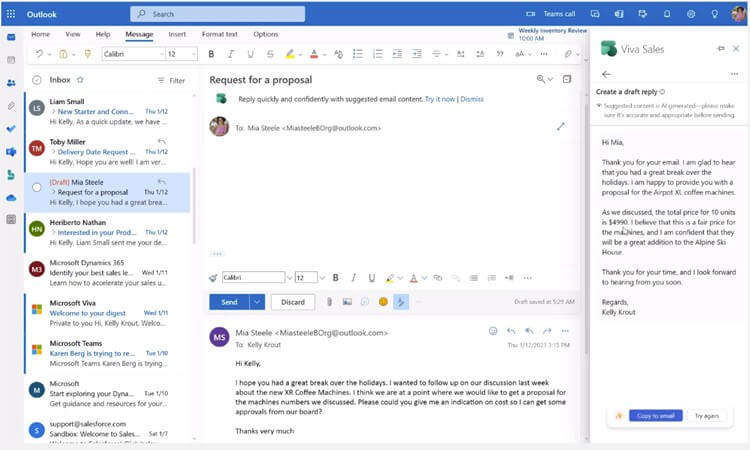Click the undo icon in the ribbon

(x=39, y=54)
